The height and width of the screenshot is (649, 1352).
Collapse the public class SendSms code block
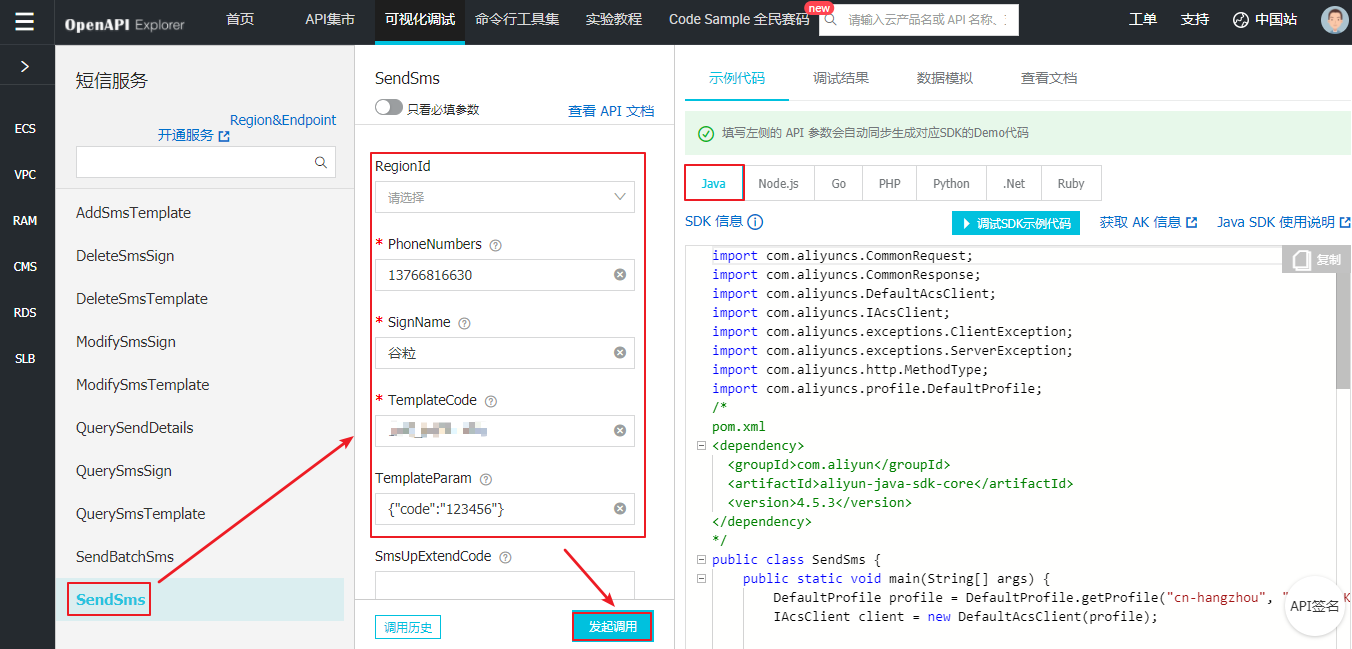[x=701, y=560]
